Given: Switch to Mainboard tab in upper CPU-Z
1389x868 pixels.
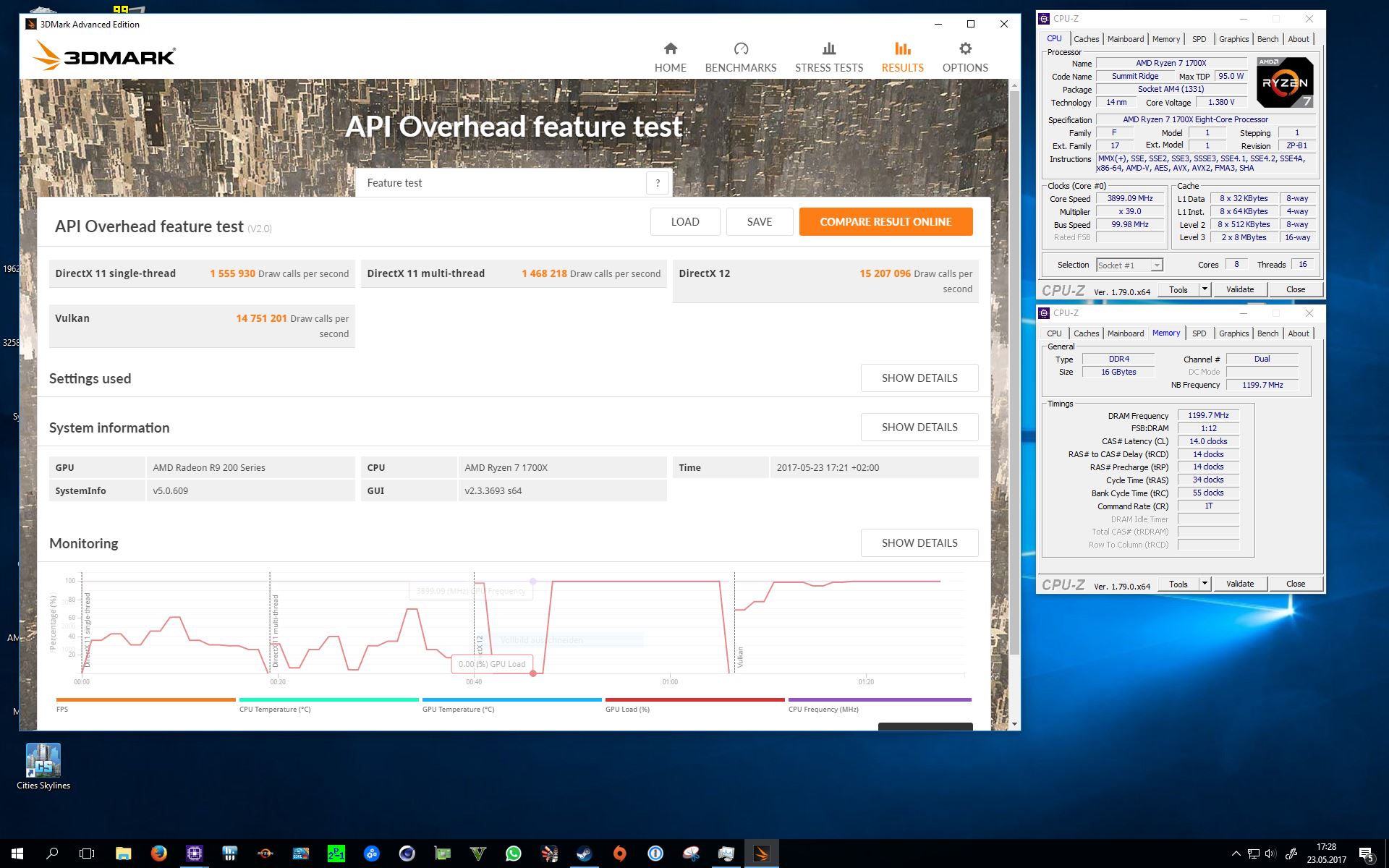Looking at the screenshot, I should [1125, 39].
